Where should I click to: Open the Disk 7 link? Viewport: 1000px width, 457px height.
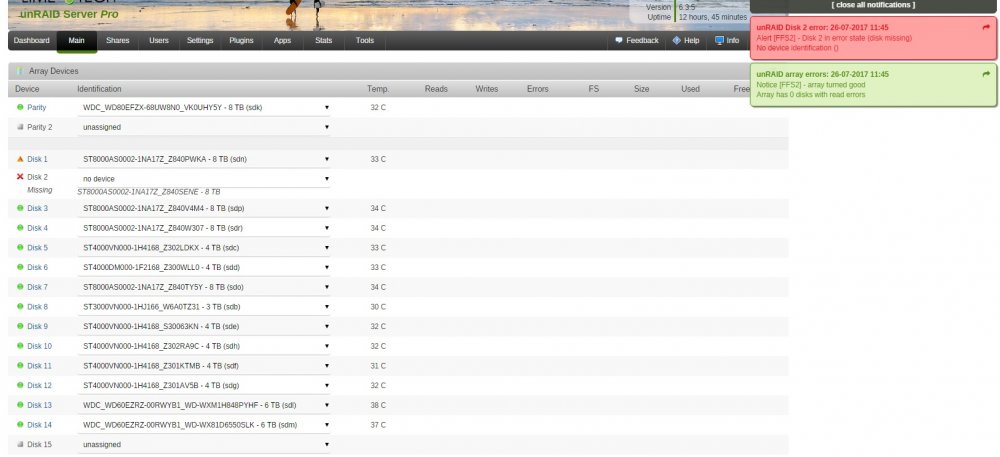click(37, 287)
